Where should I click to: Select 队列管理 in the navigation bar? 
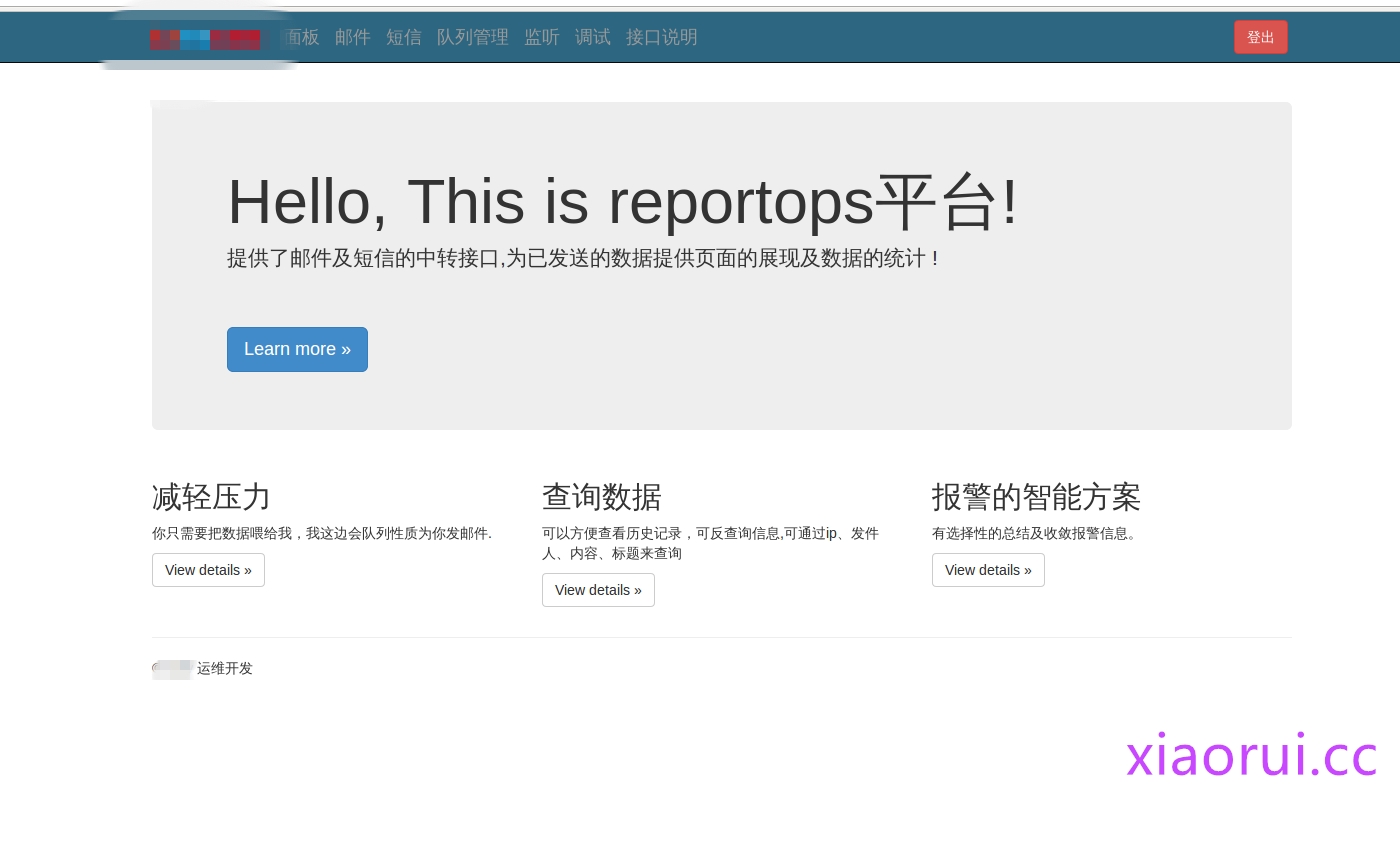point(473,37)
